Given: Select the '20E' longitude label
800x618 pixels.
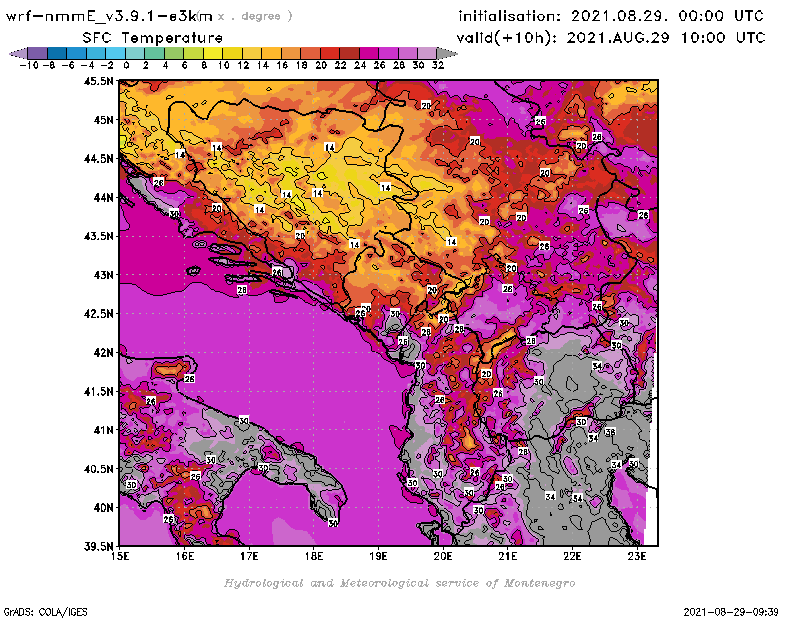Looking at the screenshot, I should (443, 556).
